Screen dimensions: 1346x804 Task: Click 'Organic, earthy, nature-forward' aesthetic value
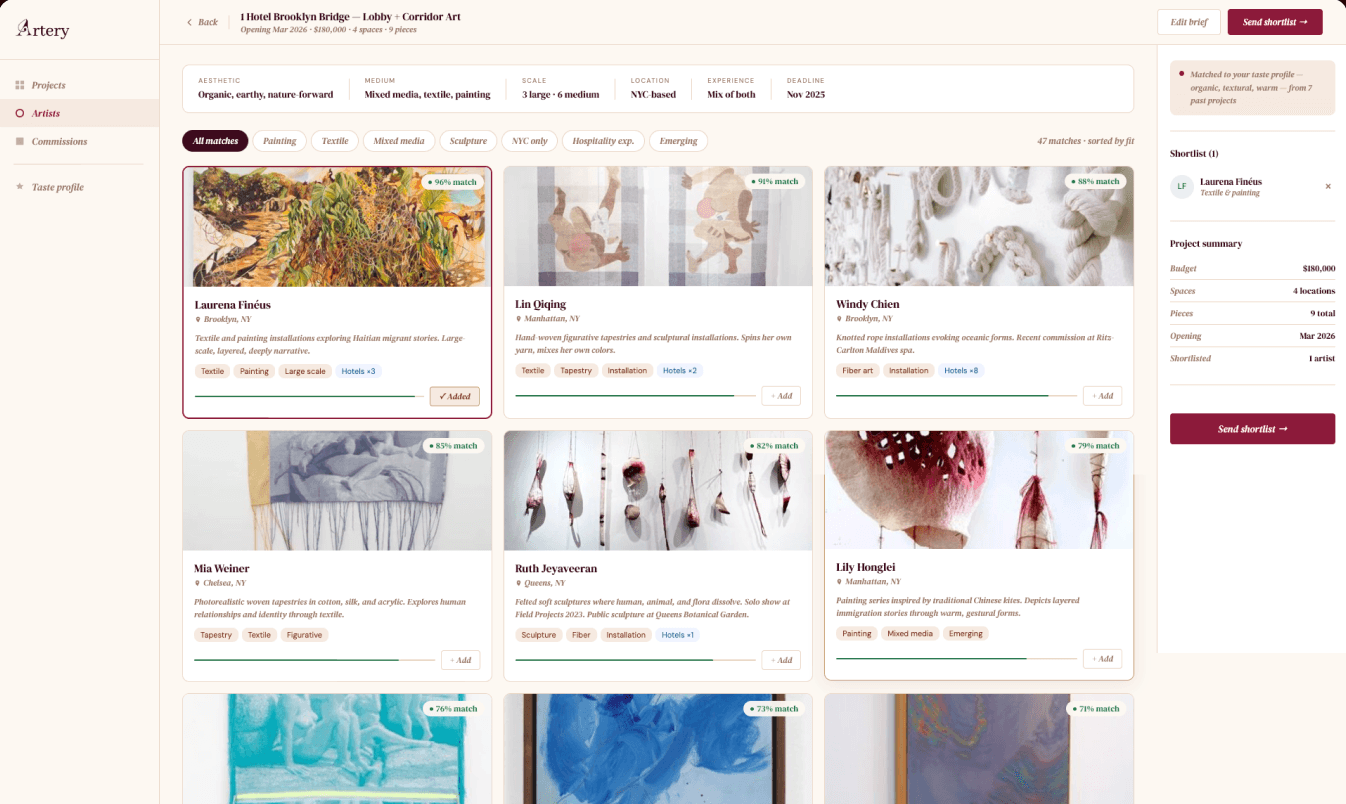[x=266, y=95]
